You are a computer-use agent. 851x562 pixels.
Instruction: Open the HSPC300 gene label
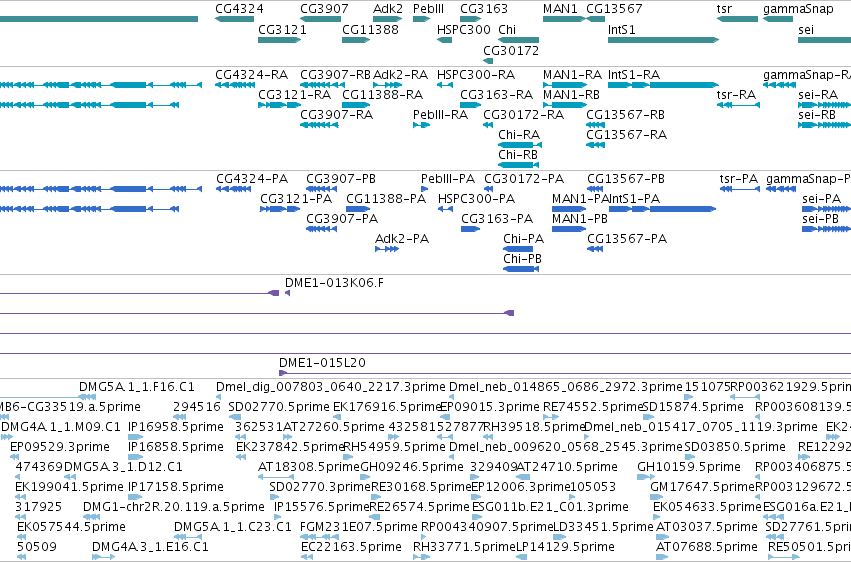(x=463, y=30)
